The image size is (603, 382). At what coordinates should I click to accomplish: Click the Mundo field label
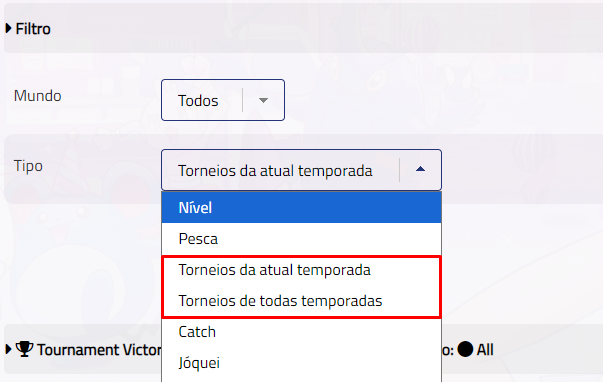point(38,96)
